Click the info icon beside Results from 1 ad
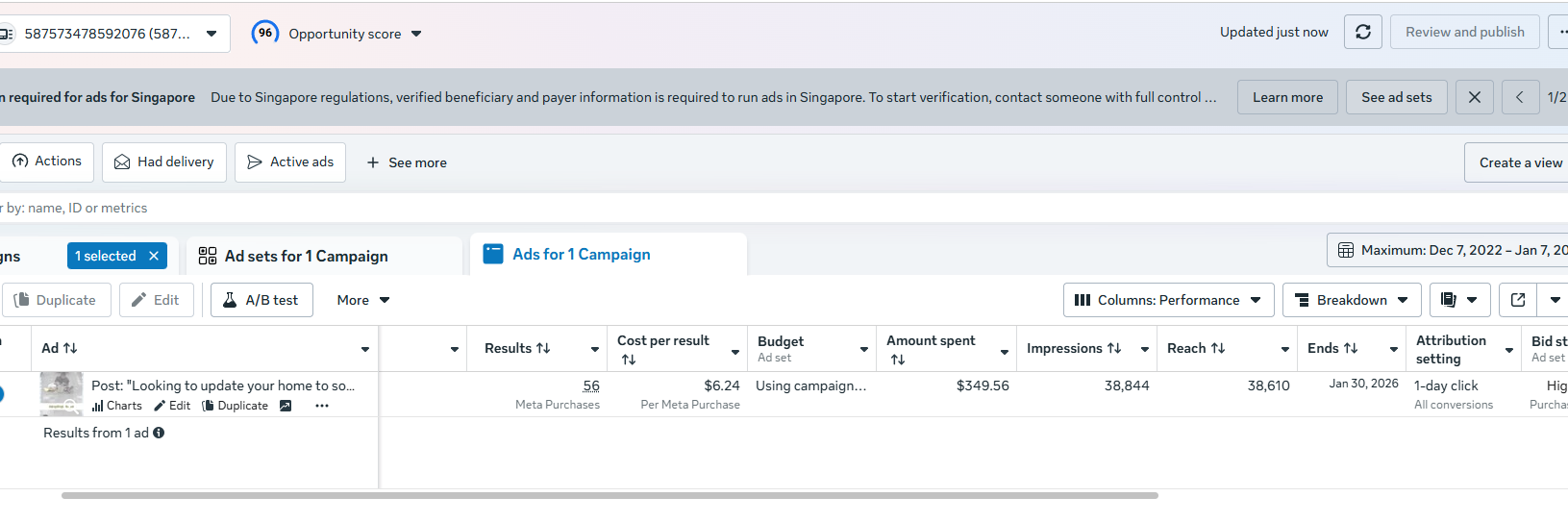 [x=159, y=433]
